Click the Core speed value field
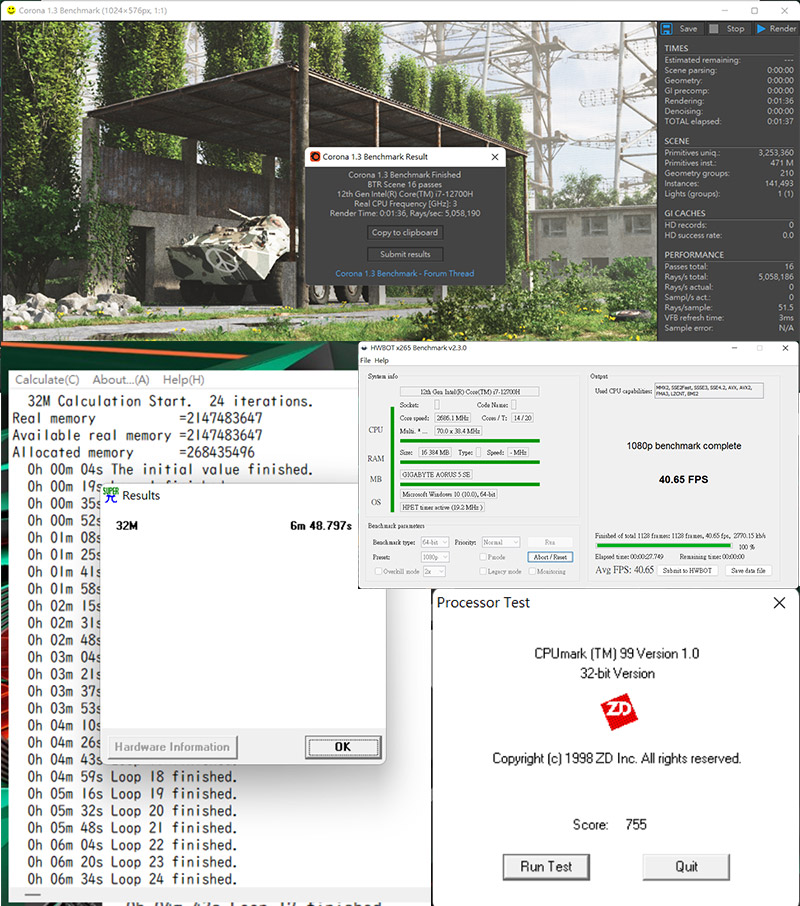The image size is (800, 906). click(x=452, y=418)
